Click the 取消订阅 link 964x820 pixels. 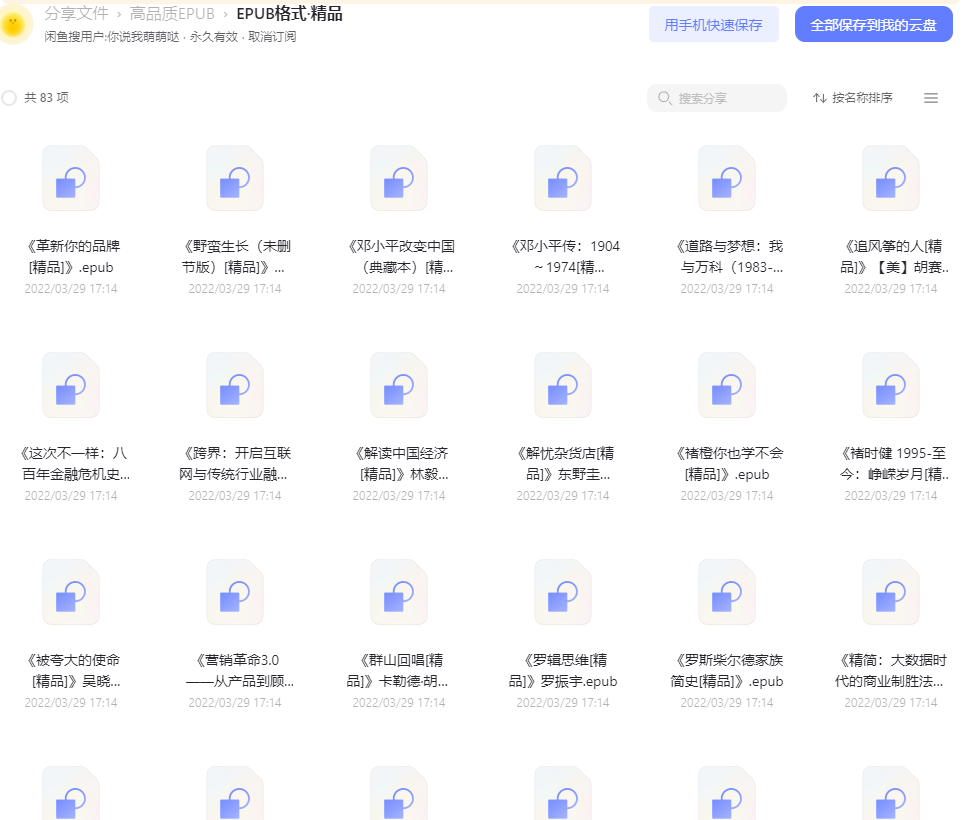272,37
